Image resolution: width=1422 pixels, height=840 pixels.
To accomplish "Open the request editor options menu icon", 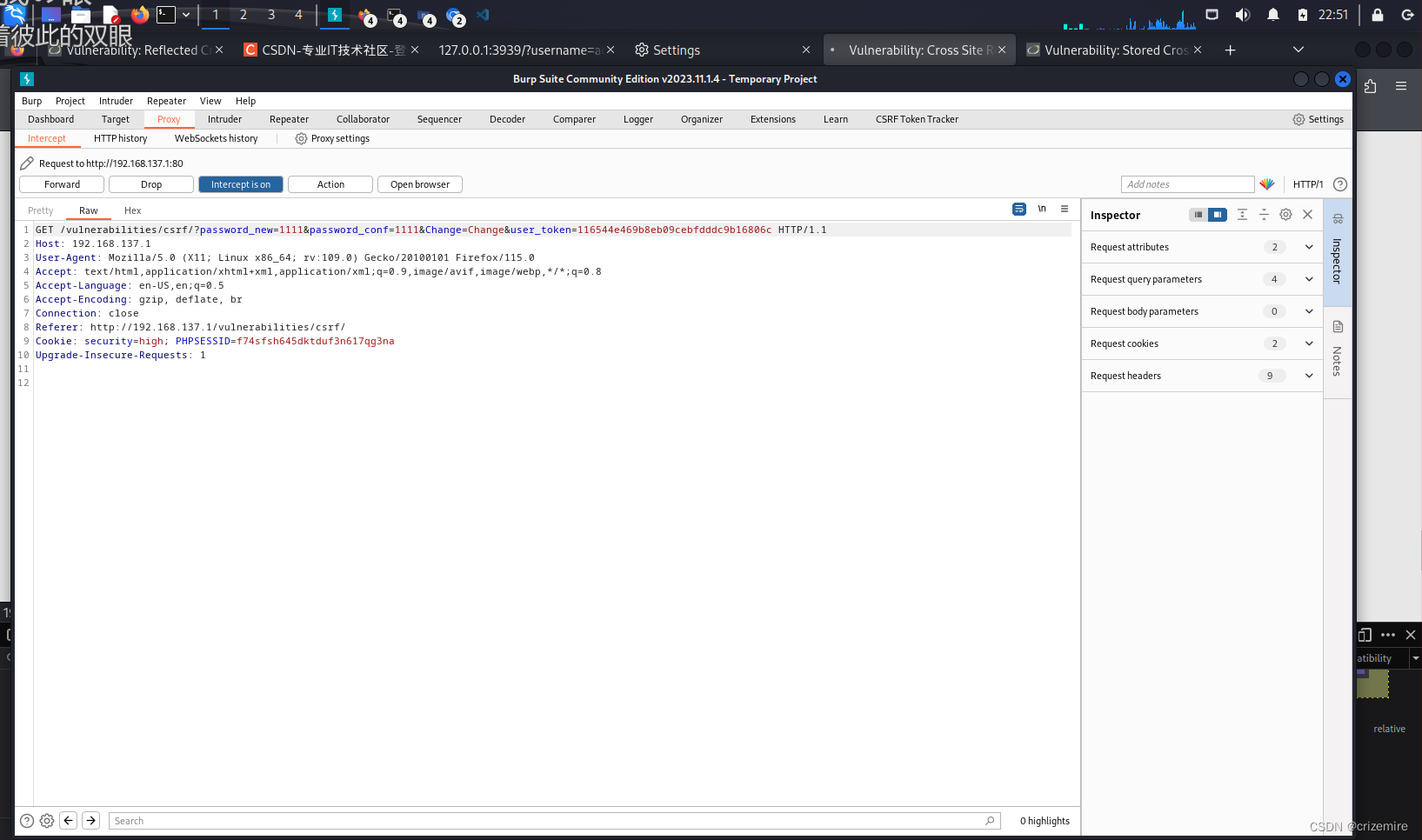I will point(1065,209).
